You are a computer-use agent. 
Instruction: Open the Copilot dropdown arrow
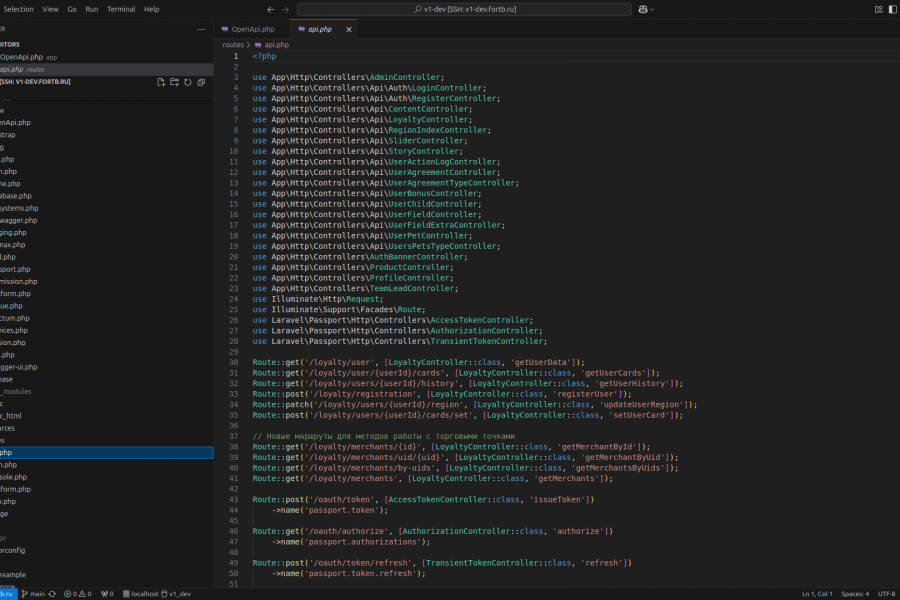(x=653, y=9)
